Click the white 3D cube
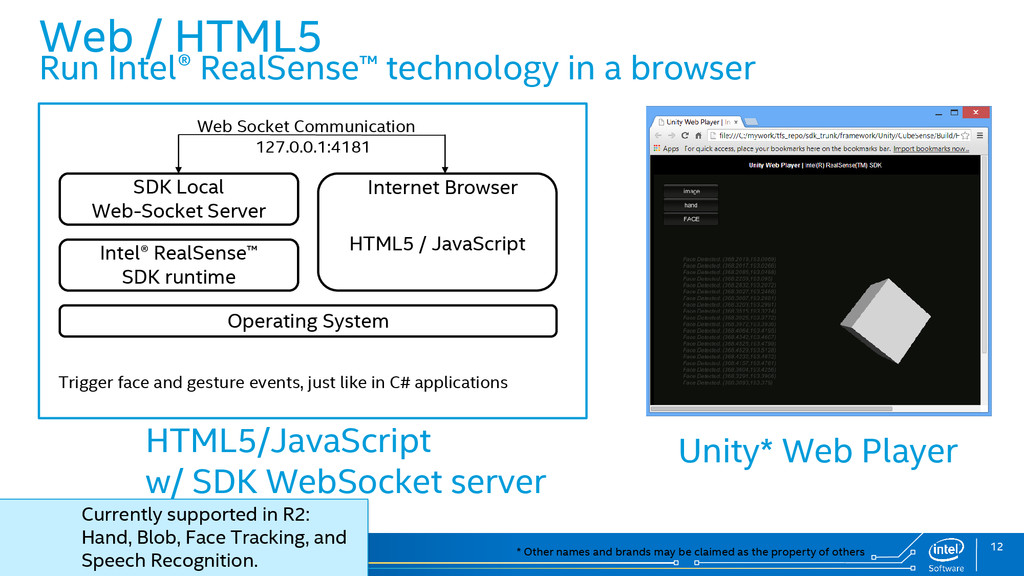1024x576 pixels. 886,320
